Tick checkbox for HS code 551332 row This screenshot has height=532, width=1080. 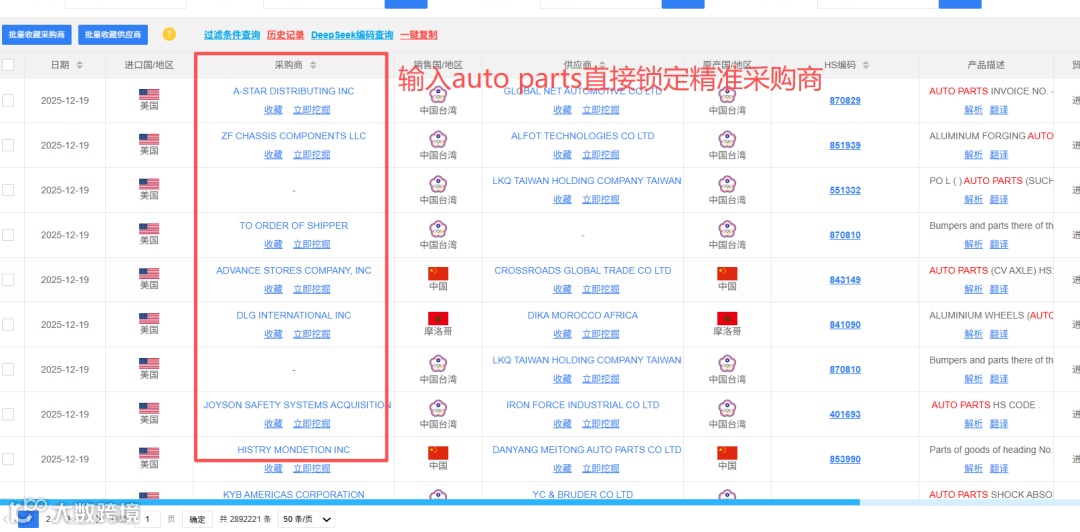(x=8, y=190)
